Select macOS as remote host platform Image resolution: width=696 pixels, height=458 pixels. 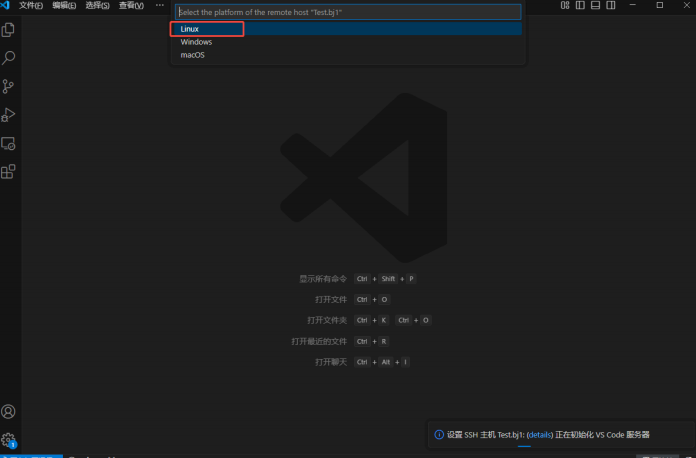pos(347,55)
